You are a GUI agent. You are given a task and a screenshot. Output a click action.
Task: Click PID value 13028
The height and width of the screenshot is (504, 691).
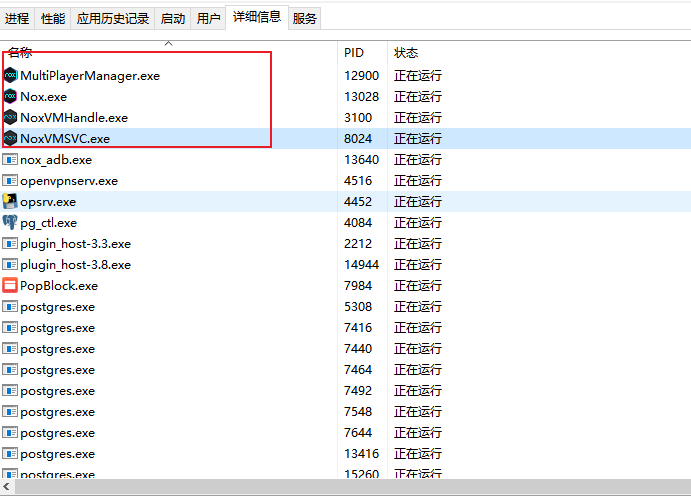click(361, 96)
